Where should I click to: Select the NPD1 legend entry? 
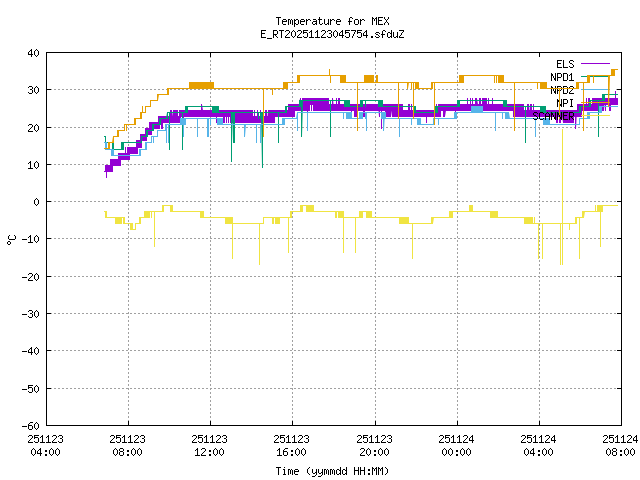click(x=562, y=77)
